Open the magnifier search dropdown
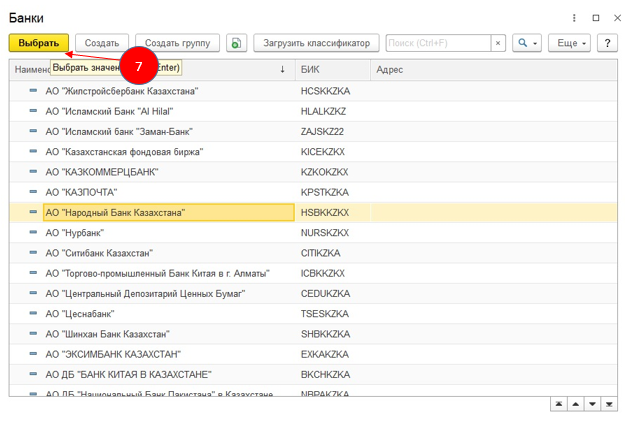Screen dimensions: 629x424 click(x=527, y=43)
